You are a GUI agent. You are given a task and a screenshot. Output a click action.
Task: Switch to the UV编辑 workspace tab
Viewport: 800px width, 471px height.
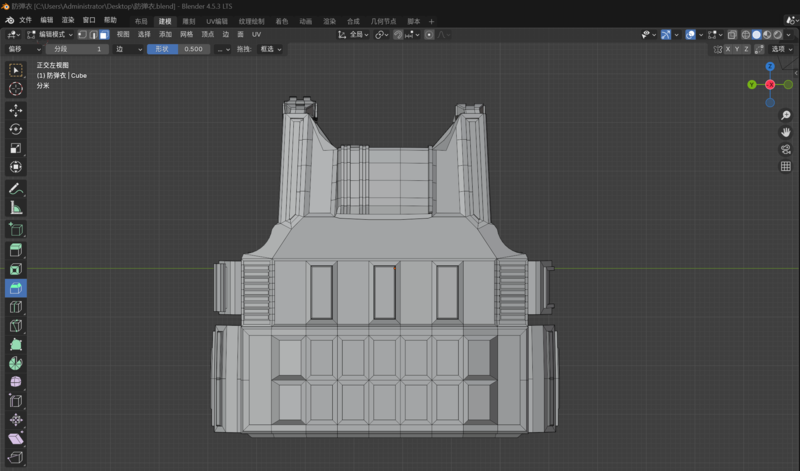tap(216, 21)
